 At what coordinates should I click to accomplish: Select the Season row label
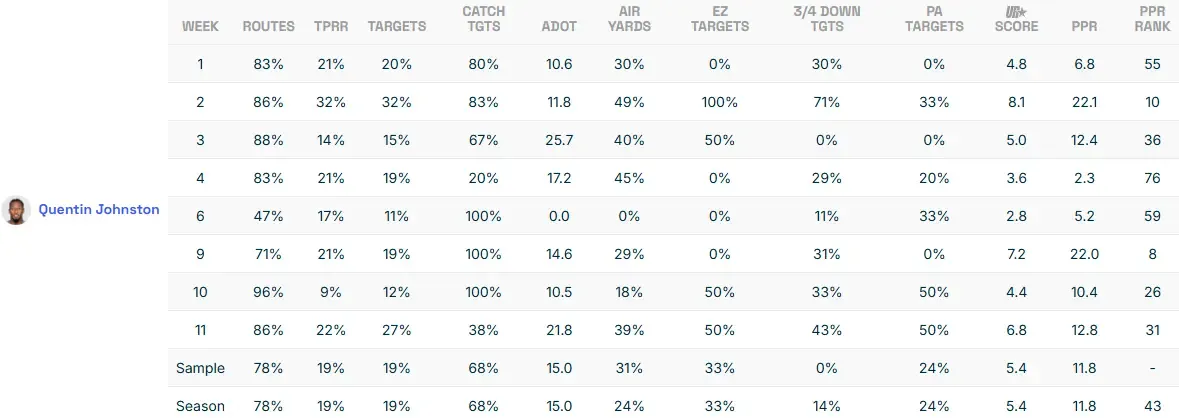pos(200,406)
